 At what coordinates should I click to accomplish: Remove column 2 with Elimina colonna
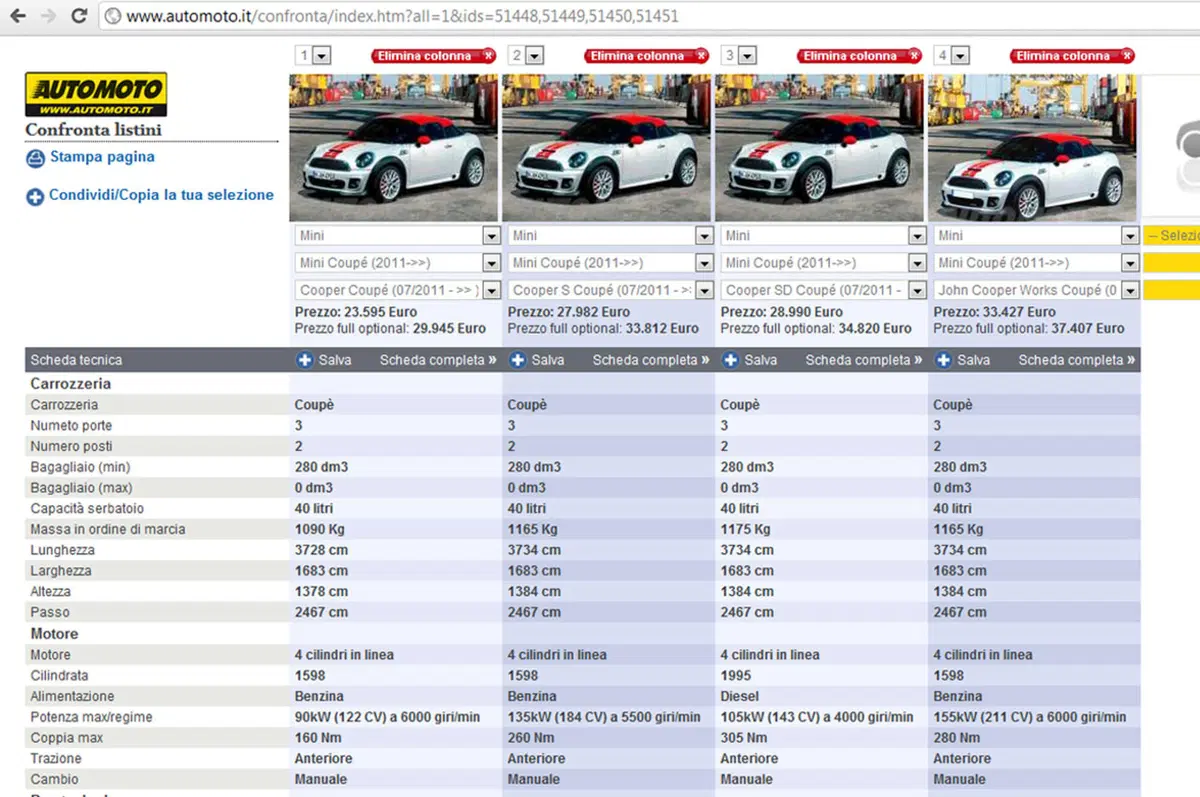coord(647,56)
